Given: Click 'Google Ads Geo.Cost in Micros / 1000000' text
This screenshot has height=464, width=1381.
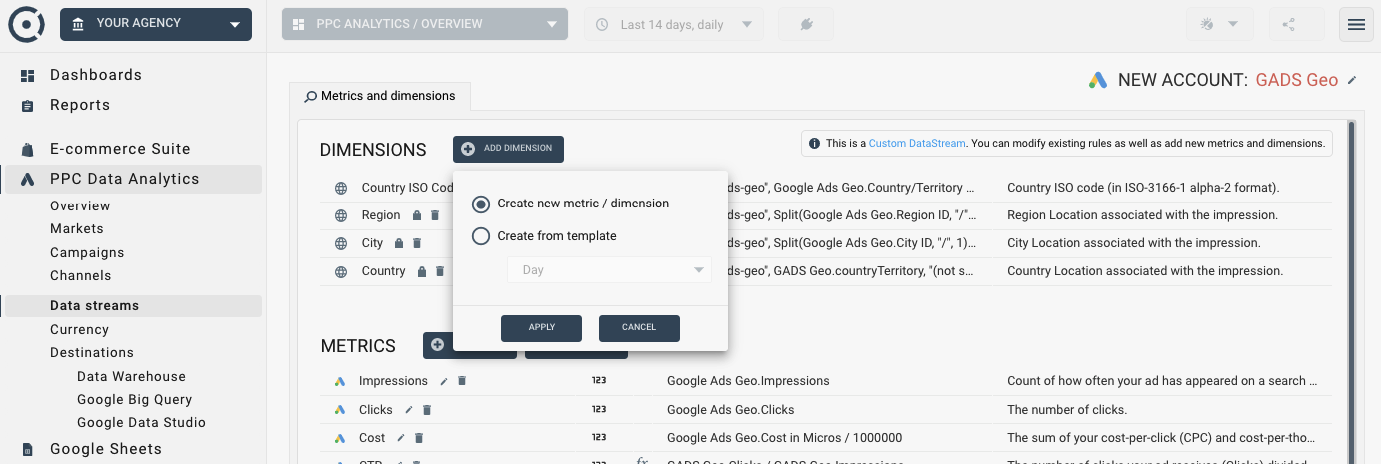Looking at the screenshot, I should pyautogui.click(x=784, y=438).
